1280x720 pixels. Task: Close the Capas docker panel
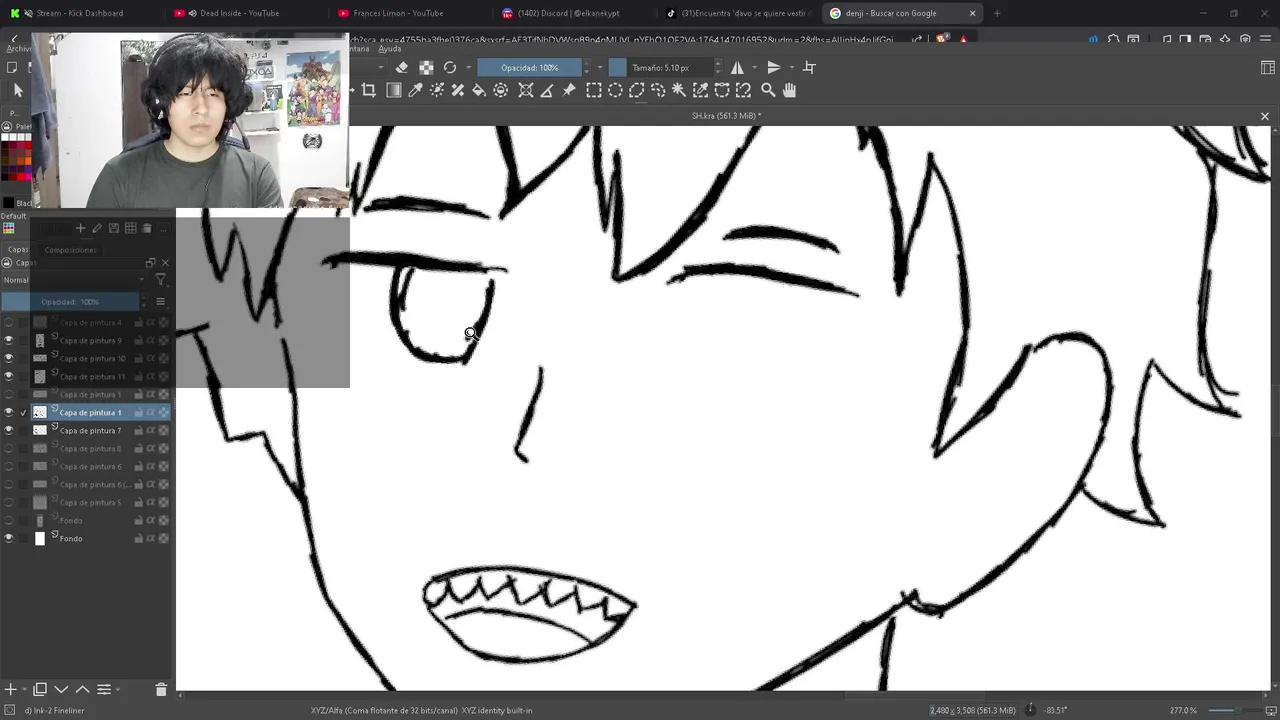[165, 263]
